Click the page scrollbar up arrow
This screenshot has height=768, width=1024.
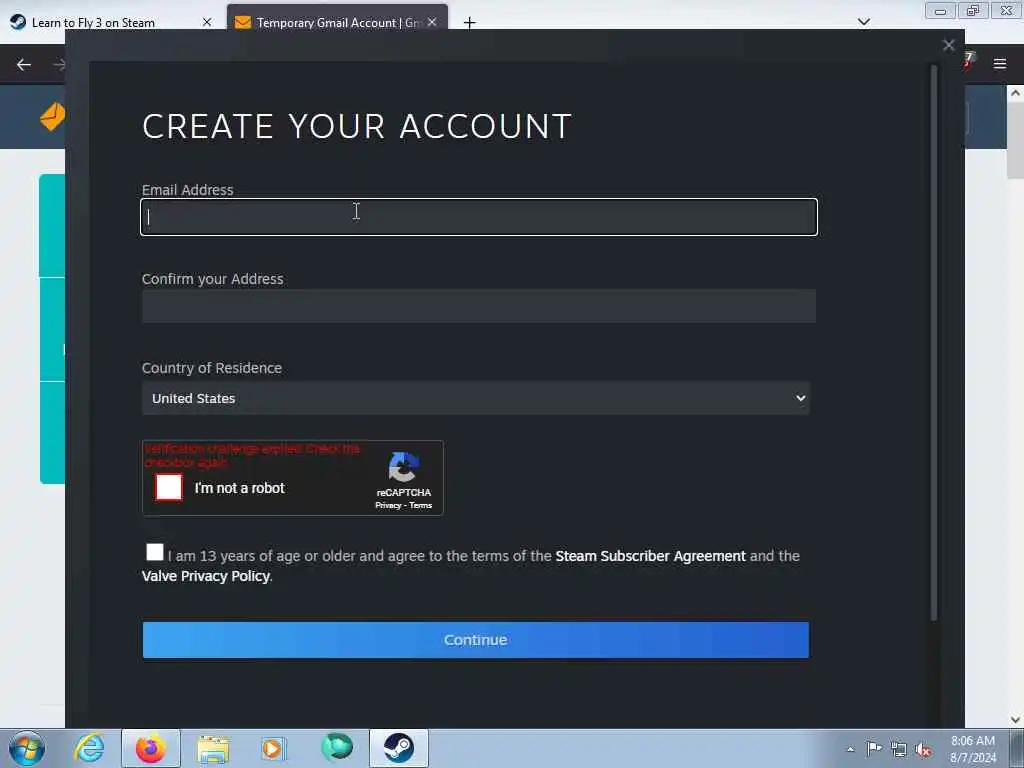click(1015, 93)
